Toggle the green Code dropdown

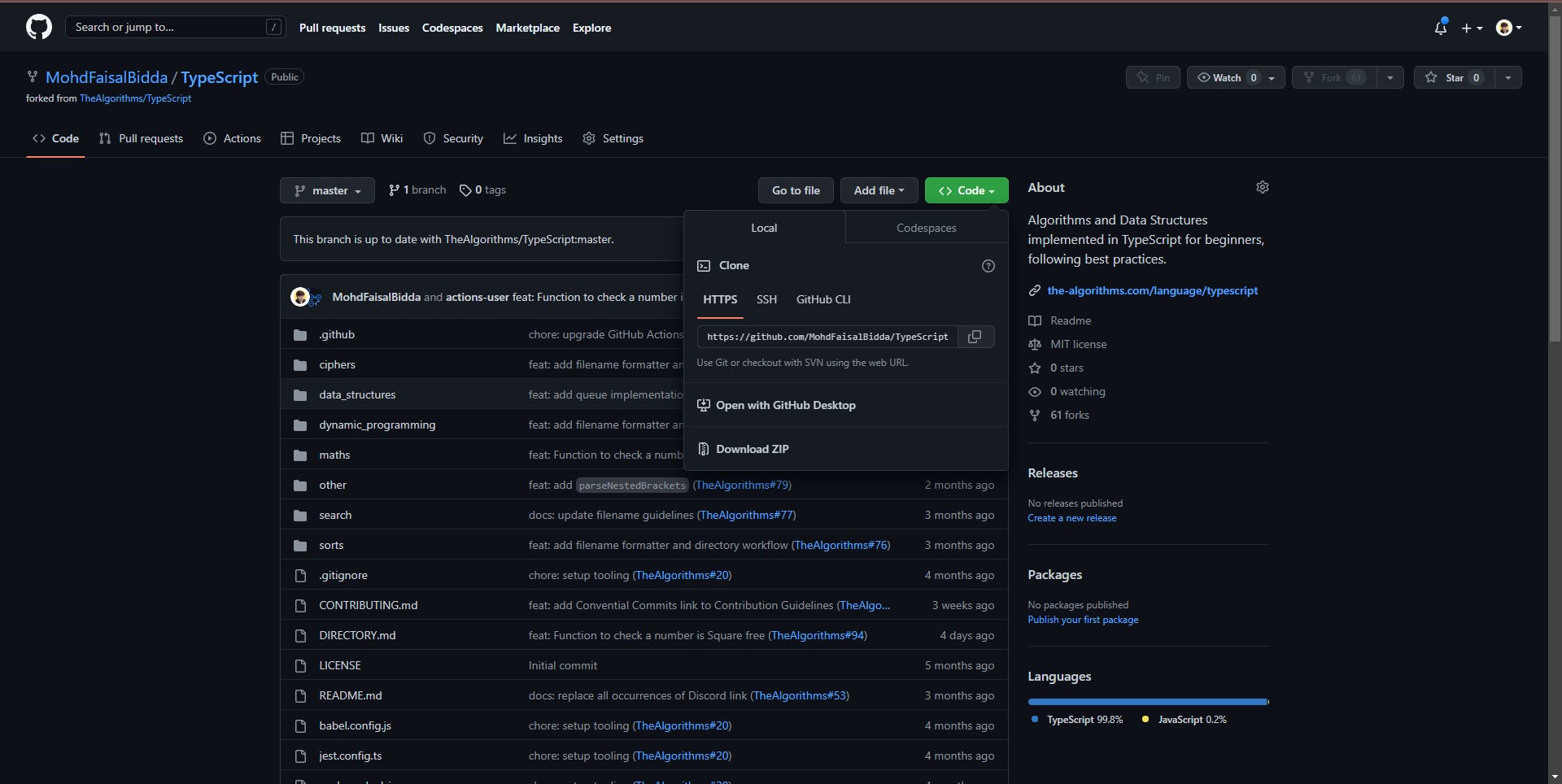click(966, 190)
